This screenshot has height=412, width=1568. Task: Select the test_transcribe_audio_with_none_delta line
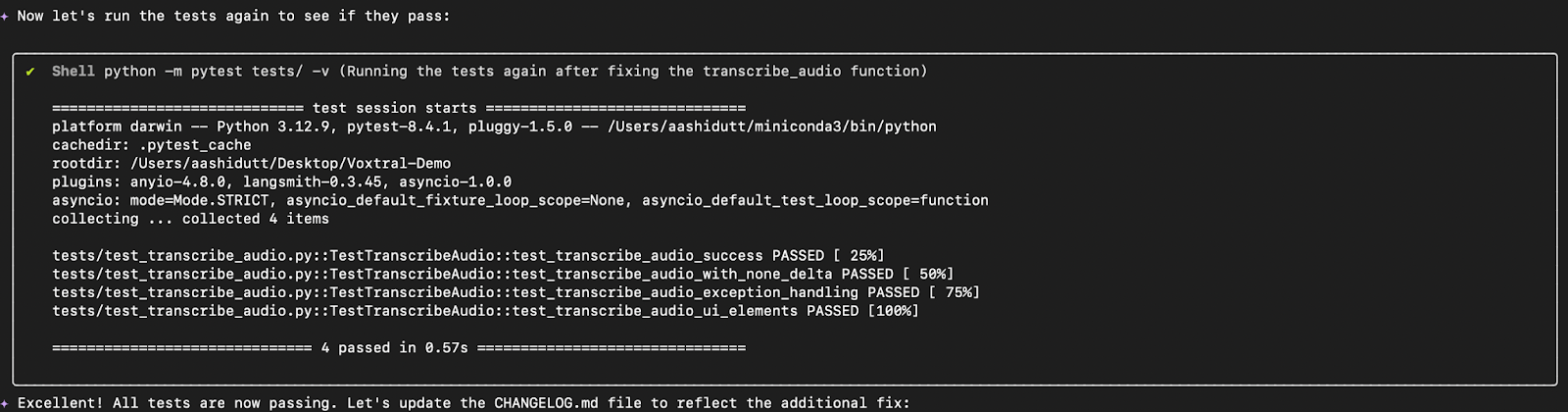point(503,275)
